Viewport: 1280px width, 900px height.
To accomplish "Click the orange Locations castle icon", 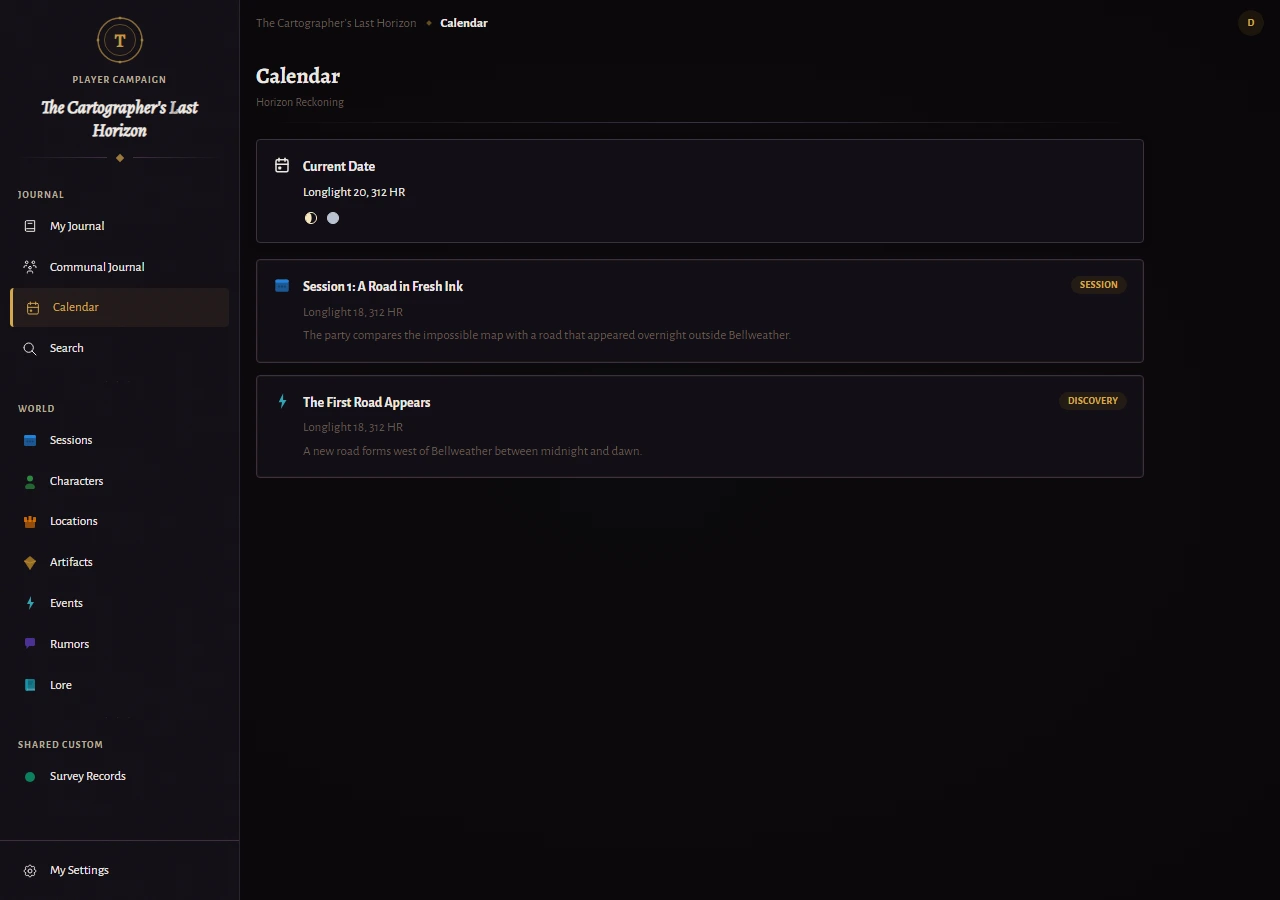I will (30, 521).
